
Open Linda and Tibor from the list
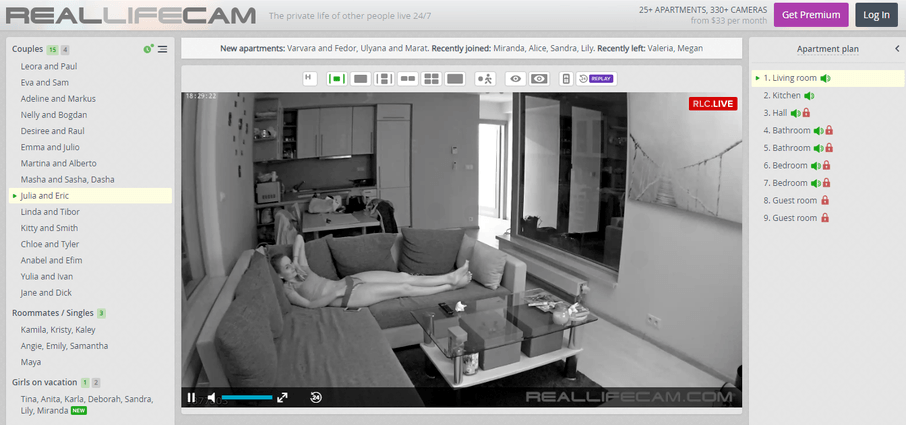pos(51,212)
